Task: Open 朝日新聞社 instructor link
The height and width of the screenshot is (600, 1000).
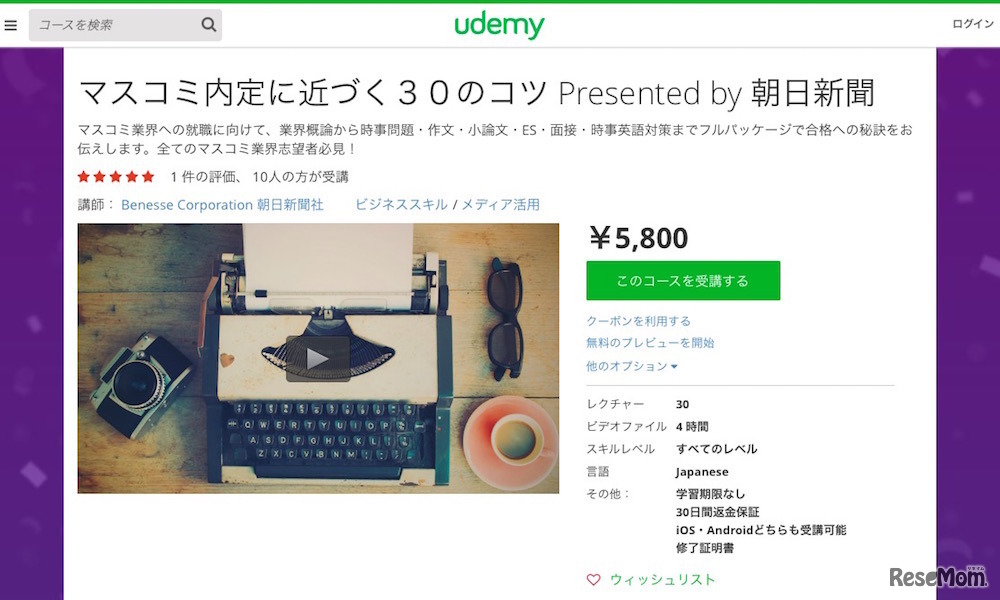Action: click(290, 205)
